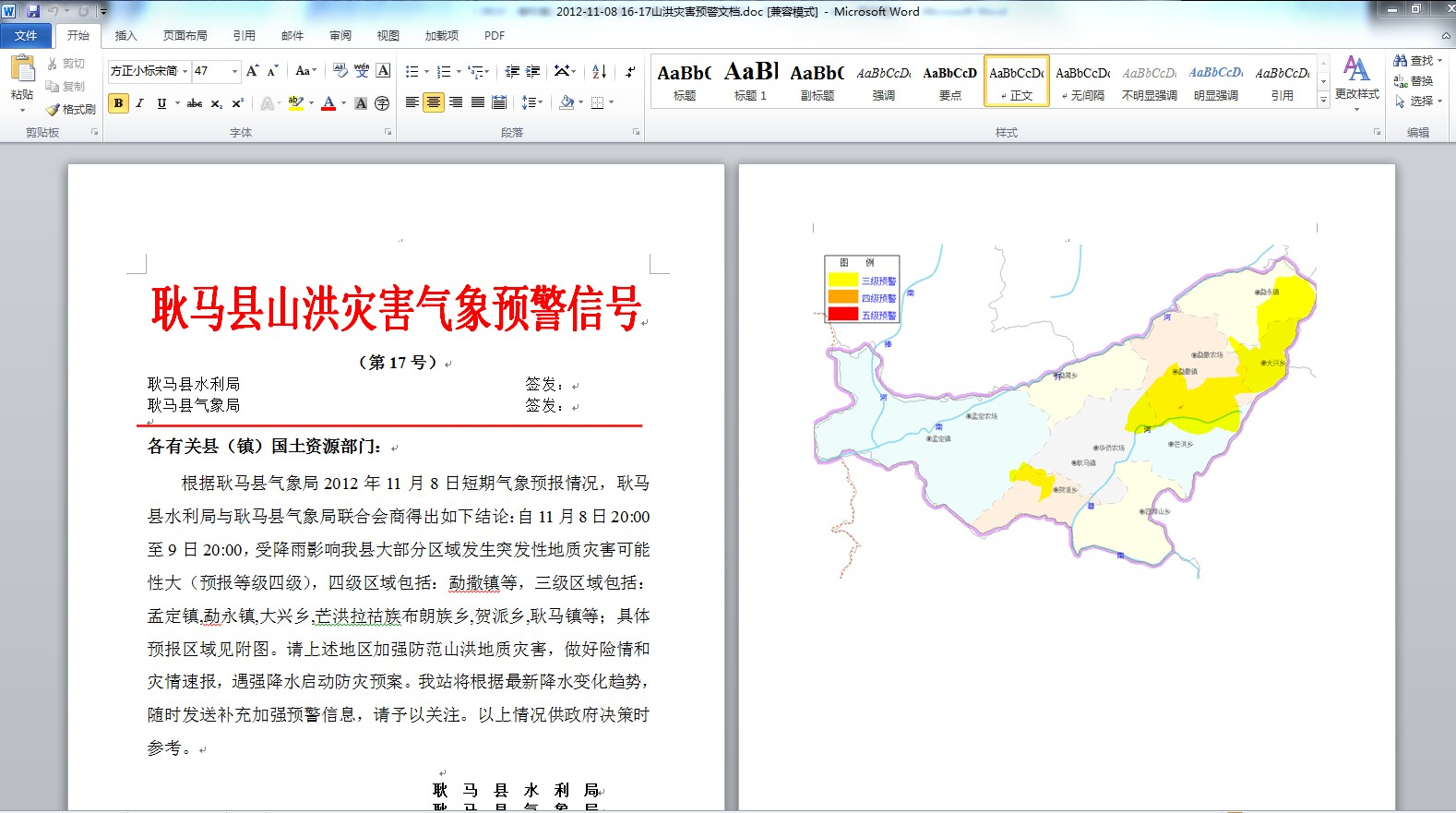This screenshot has height=813, width=1456.
Task: Click the superscript x² icon
Action: point(237,103)
